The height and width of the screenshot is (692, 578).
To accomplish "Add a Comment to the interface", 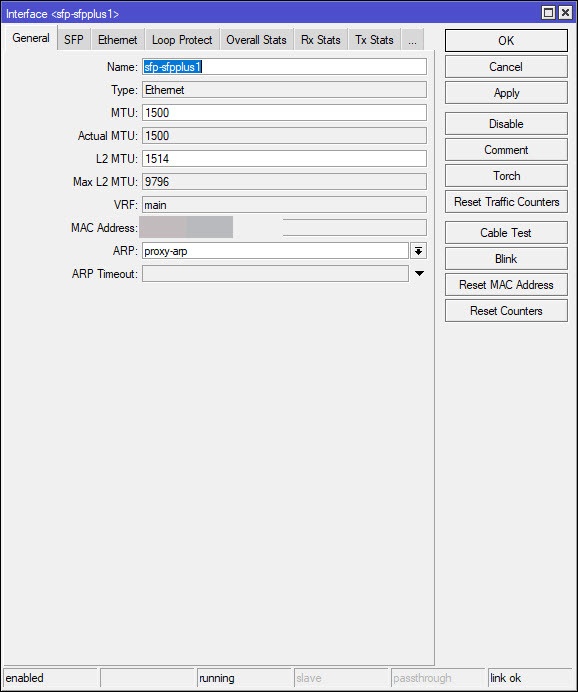I will pyautogui.click(x=506, y=150).
